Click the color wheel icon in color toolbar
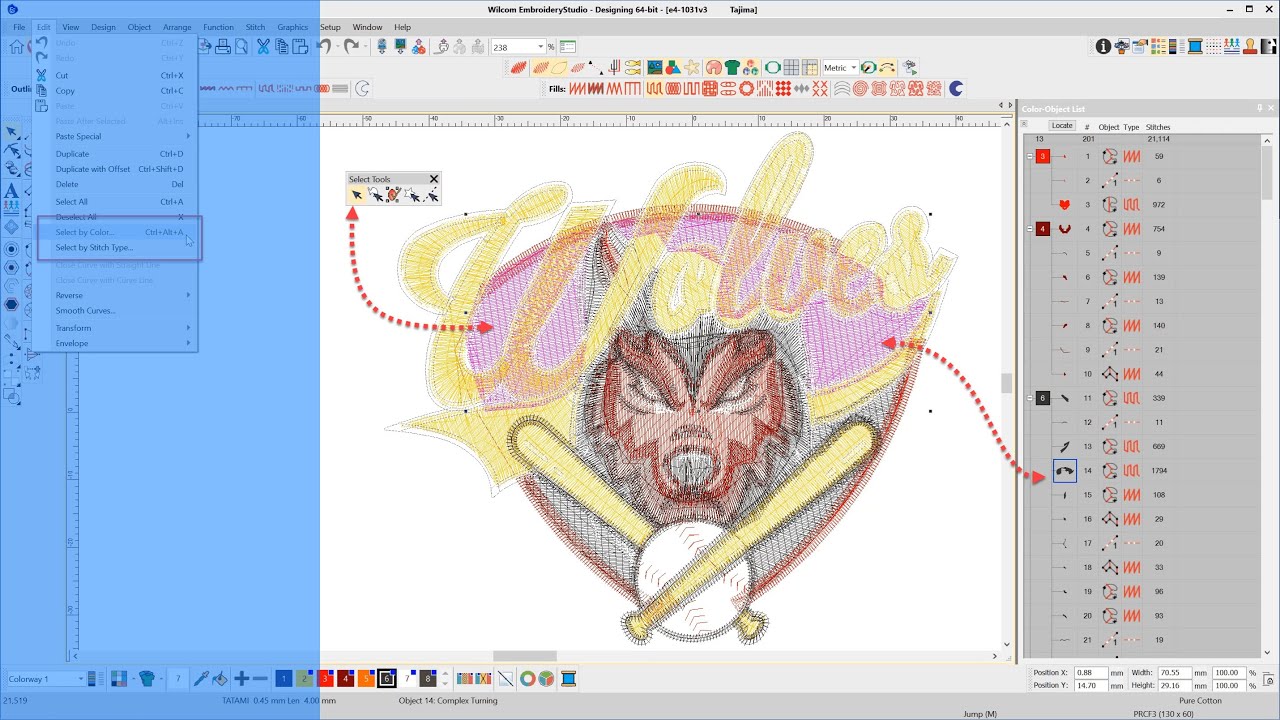The width and height of the screenshot is (1280, 720). pyautogui.click(x=527, y=679)
